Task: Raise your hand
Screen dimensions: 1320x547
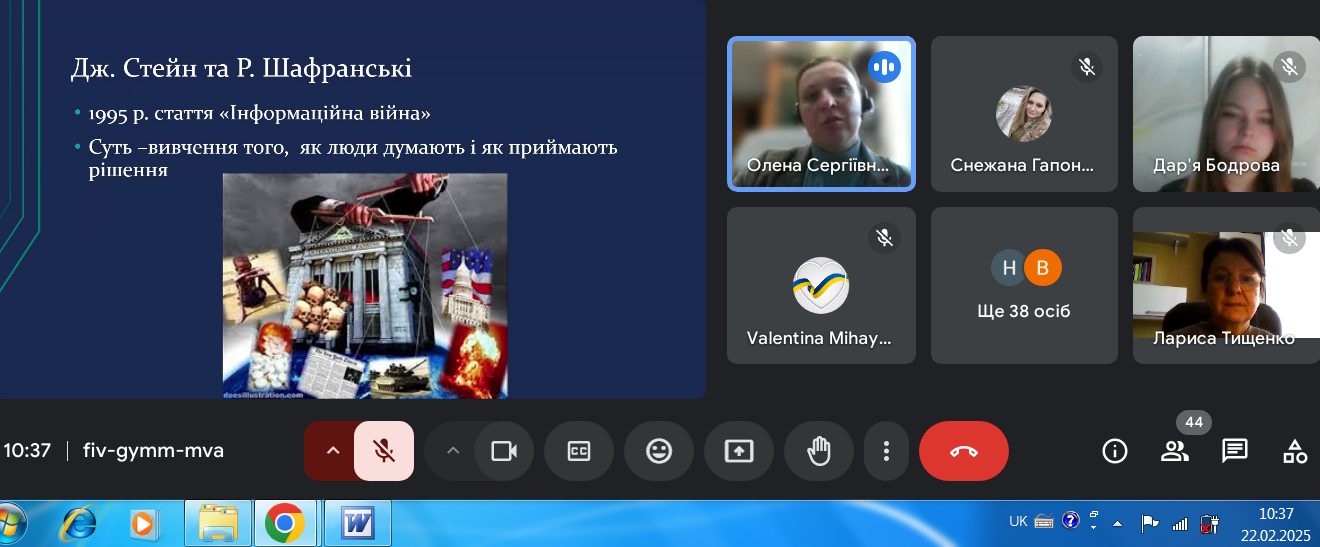Action: coord(819,451)
